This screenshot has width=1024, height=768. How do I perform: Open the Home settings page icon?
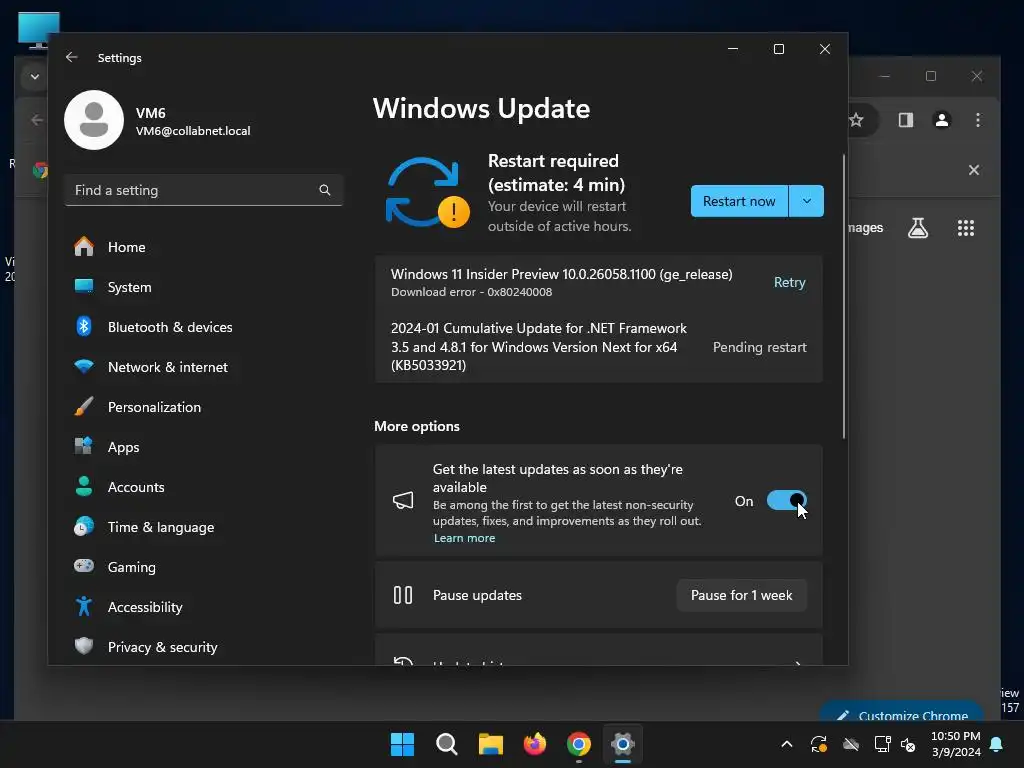84,247
